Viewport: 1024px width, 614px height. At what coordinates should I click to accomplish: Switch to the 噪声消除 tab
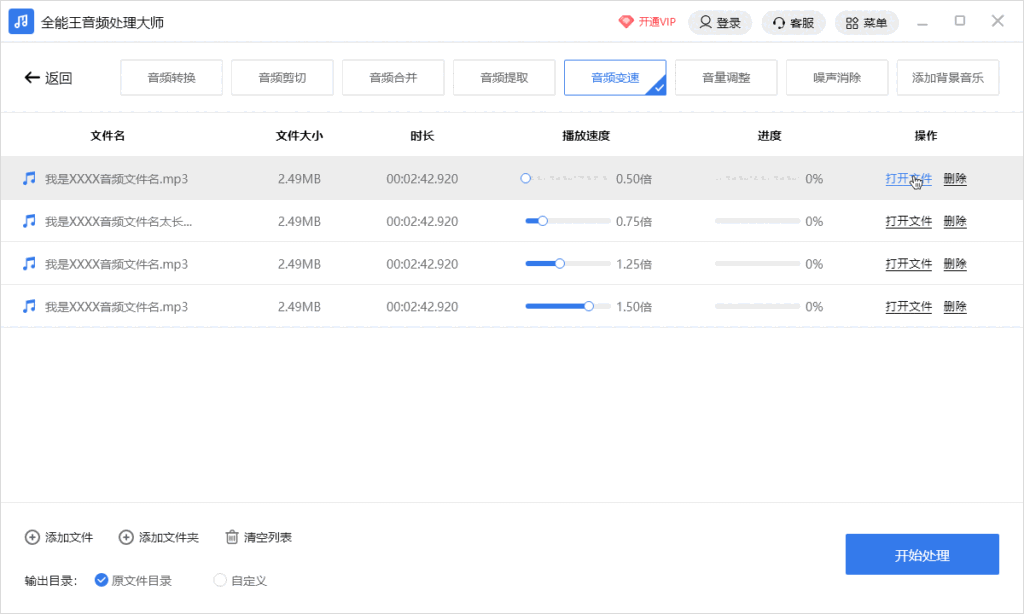pyautogui.click(x=836, y=77)
